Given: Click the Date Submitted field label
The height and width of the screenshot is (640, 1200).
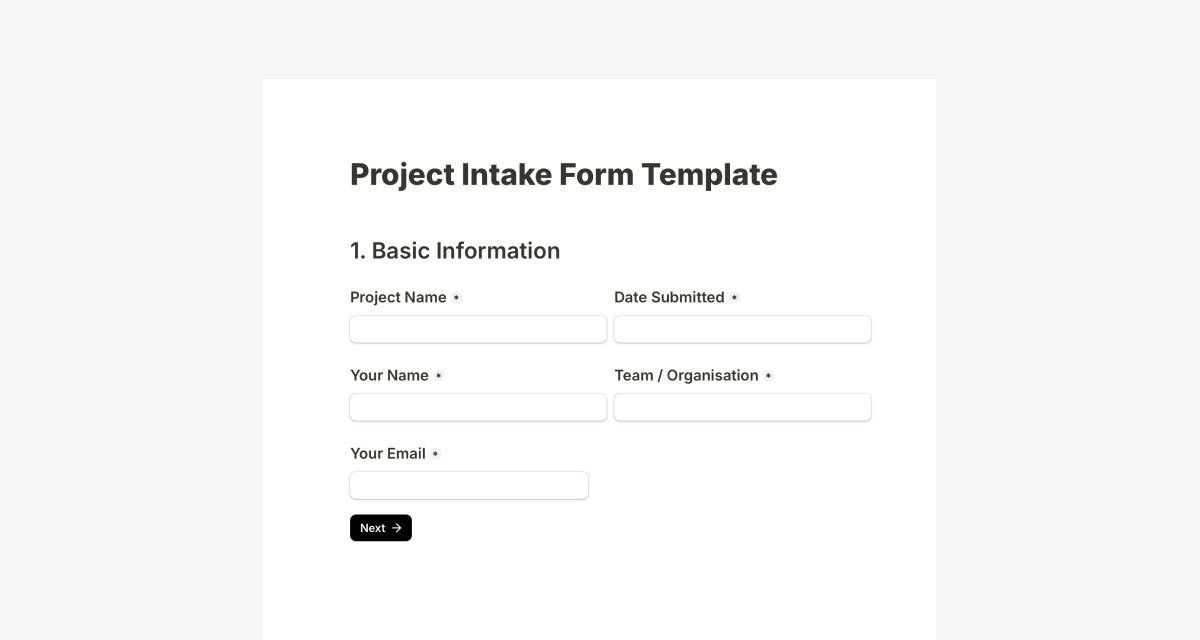Looking at the screenshot, I should (669, 296).
